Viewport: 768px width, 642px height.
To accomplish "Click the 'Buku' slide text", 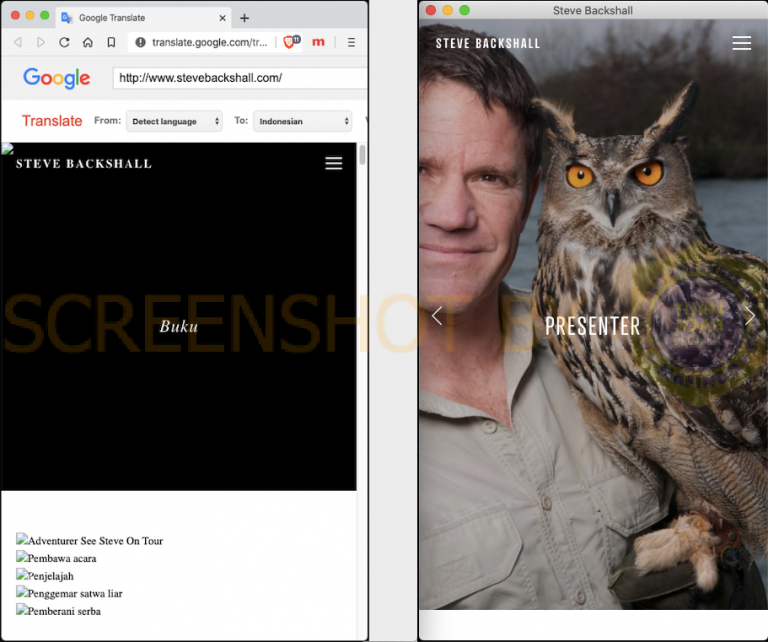I will click(x=179, y=326).
